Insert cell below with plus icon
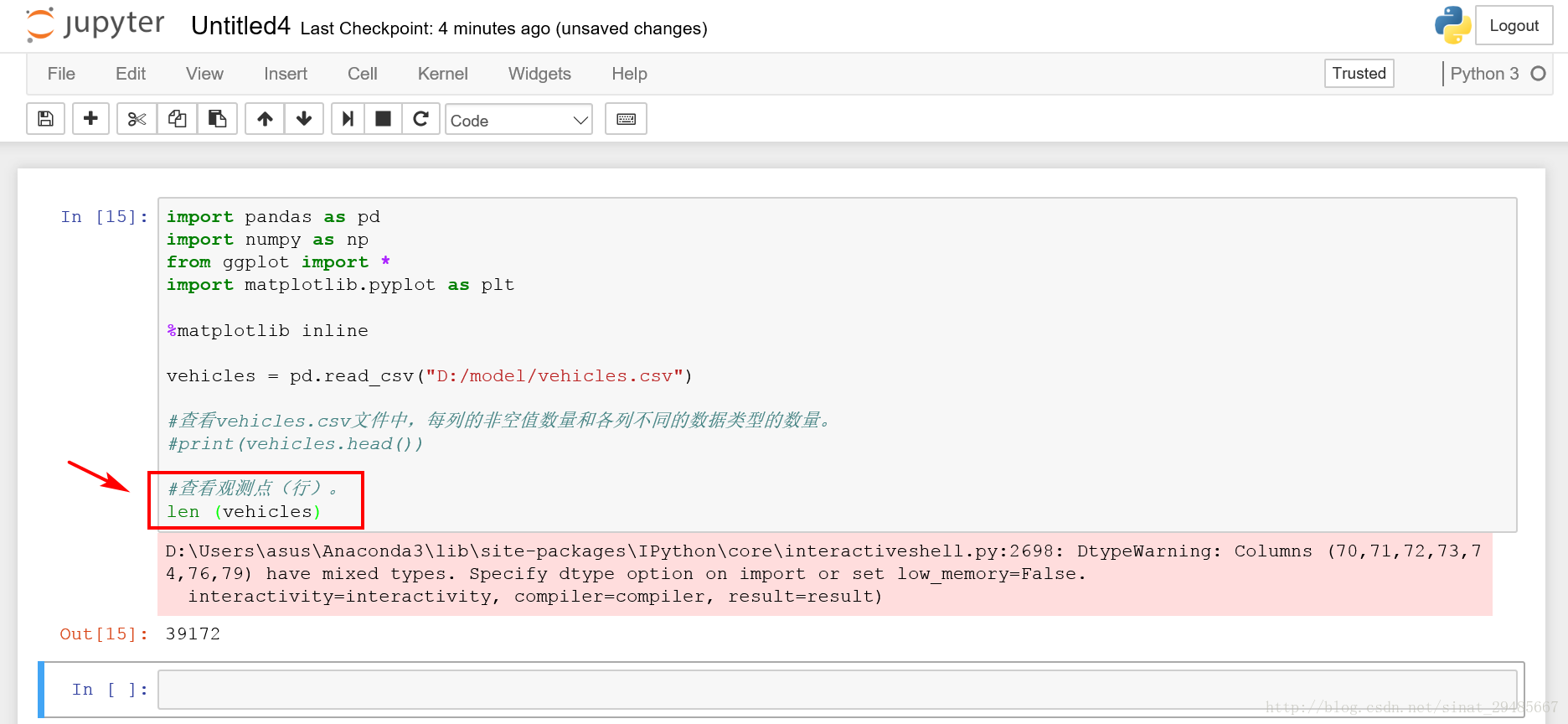Image resolution: width=1568 pixels, height=724 pixels. tap(90, 119)
